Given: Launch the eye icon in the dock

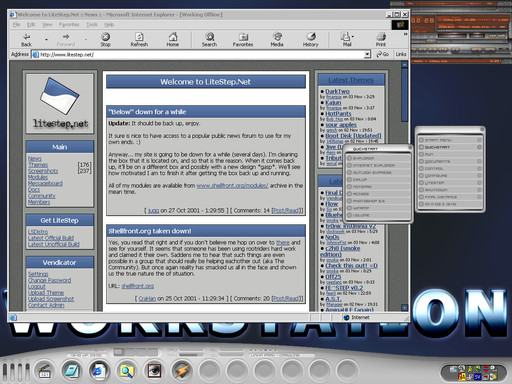Looking at the screenshot, I should [x=154, y=370].
